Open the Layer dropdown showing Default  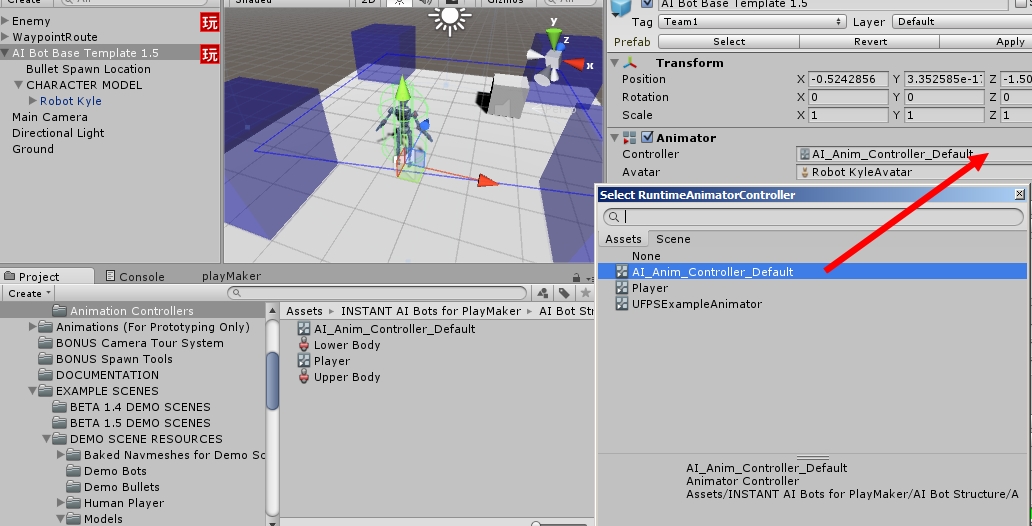click(x=962, y=22)
